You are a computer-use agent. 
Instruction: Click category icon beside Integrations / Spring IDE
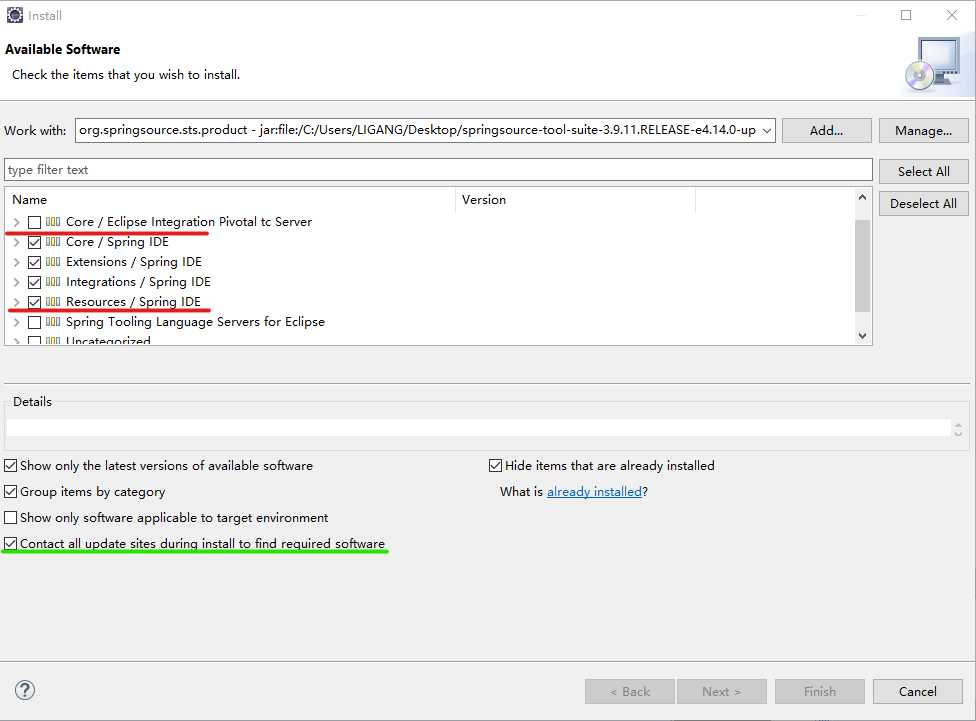(53, 281)
